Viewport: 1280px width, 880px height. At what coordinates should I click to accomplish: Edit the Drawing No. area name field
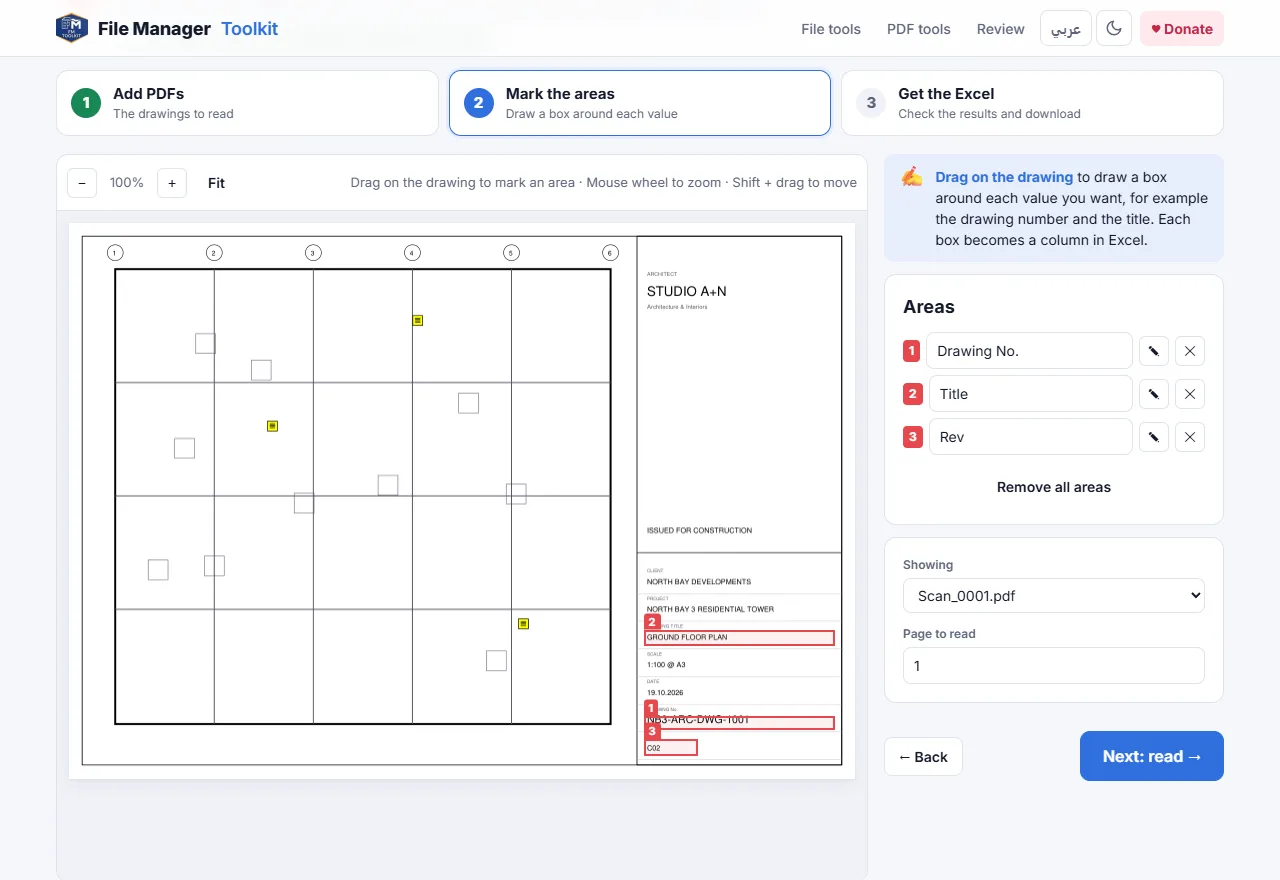(1030, 351)
